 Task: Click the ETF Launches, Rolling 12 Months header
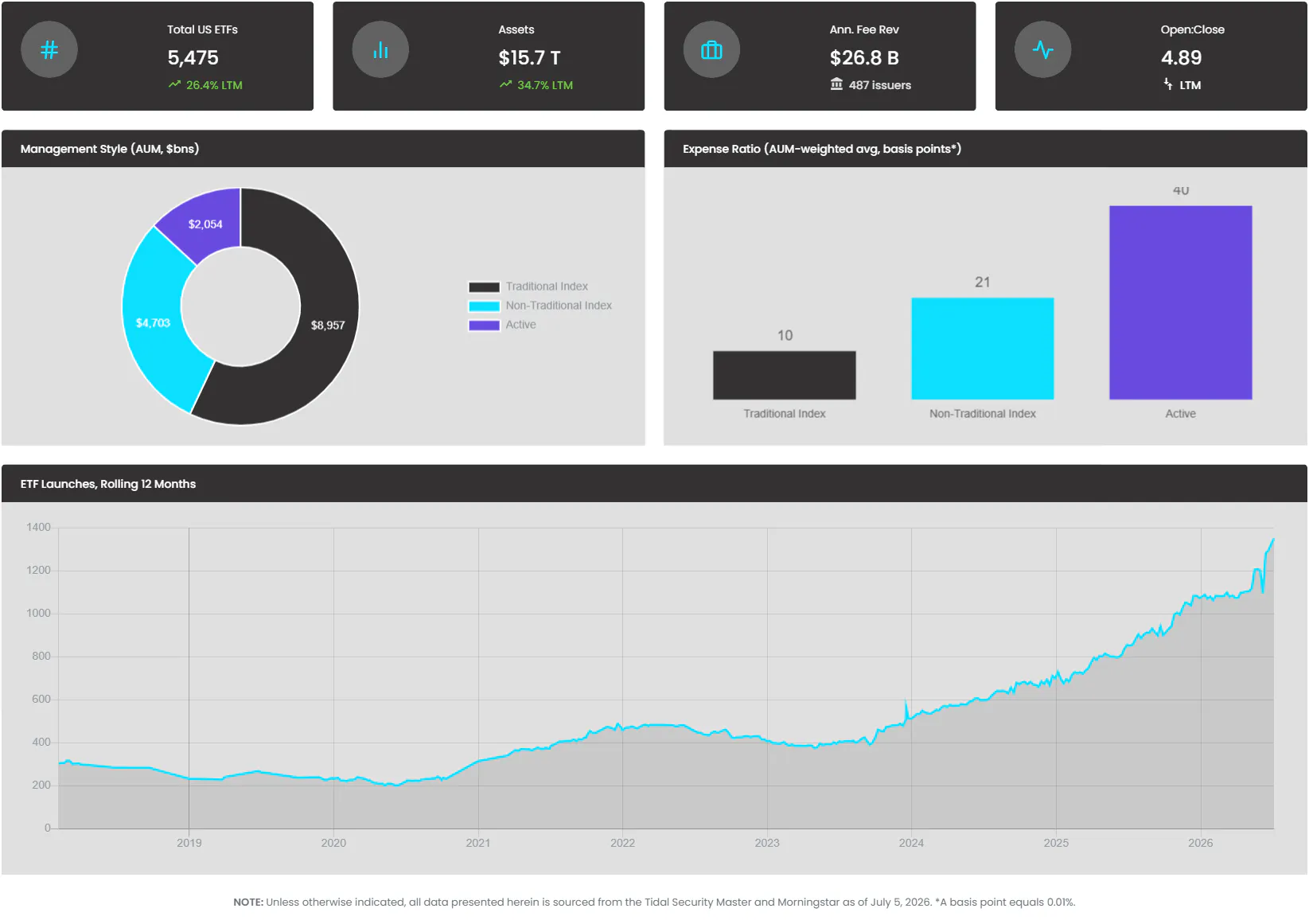click(x=108, y=484)
